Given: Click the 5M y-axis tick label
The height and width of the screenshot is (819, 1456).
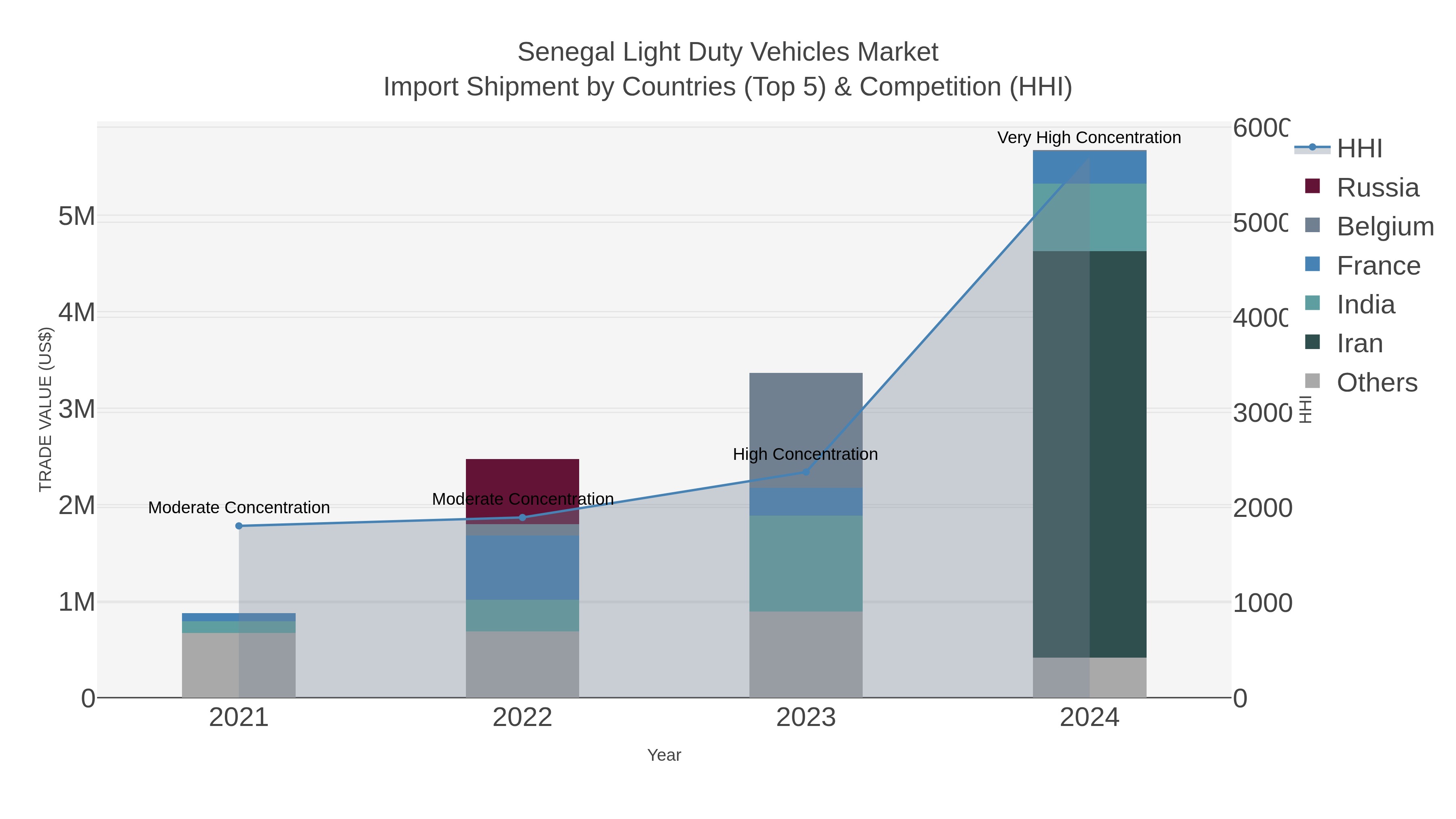Looking at the screenshot, I should (77, 216).
